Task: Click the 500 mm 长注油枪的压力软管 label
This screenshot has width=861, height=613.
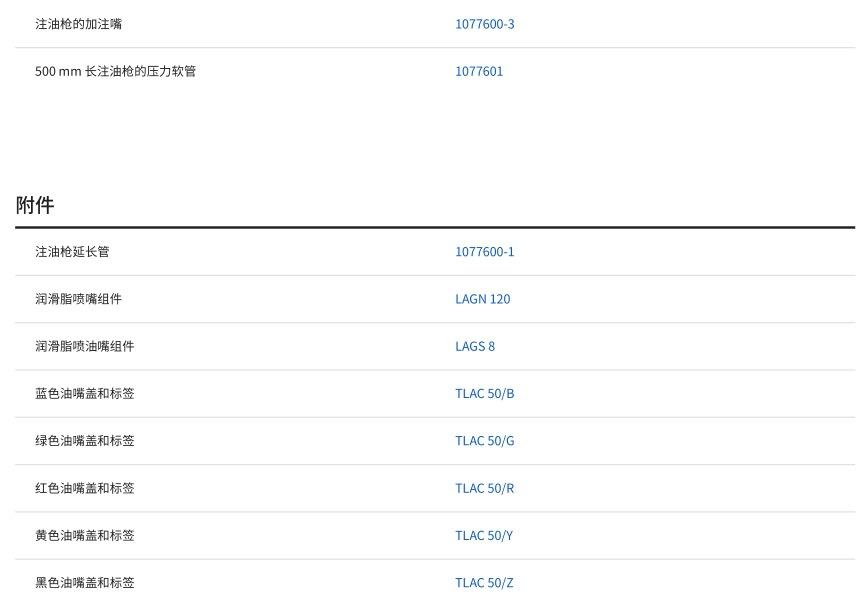Action: (115, 71)
